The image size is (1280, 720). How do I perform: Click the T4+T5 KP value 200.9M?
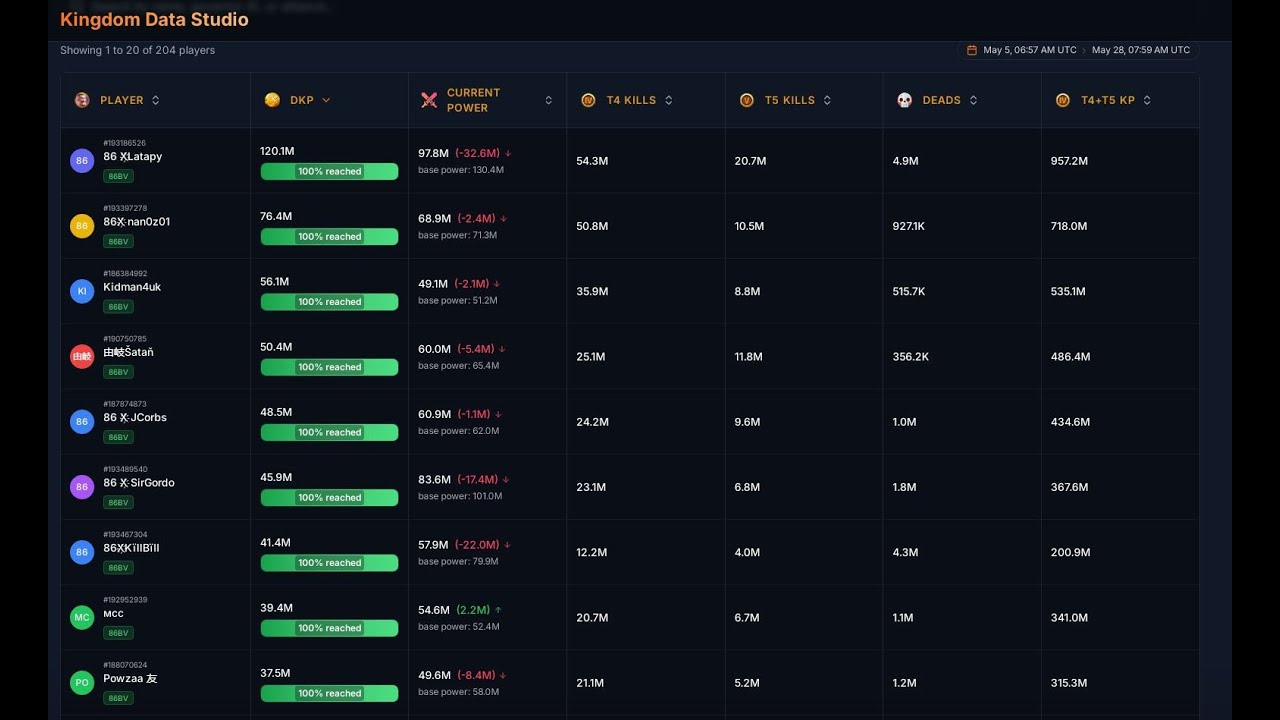coord(1069,552)
